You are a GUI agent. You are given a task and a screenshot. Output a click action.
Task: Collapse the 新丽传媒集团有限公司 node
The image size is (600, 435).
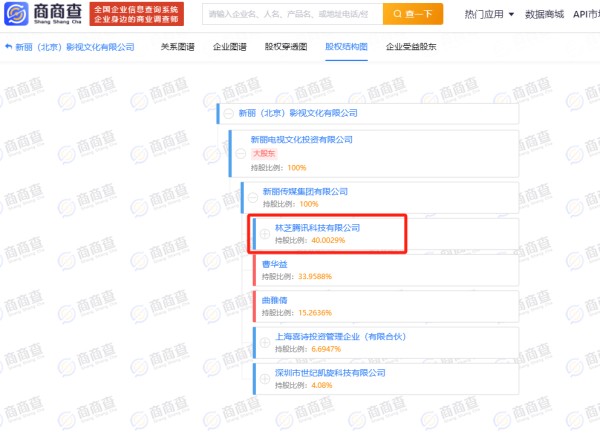coord(253,197)
